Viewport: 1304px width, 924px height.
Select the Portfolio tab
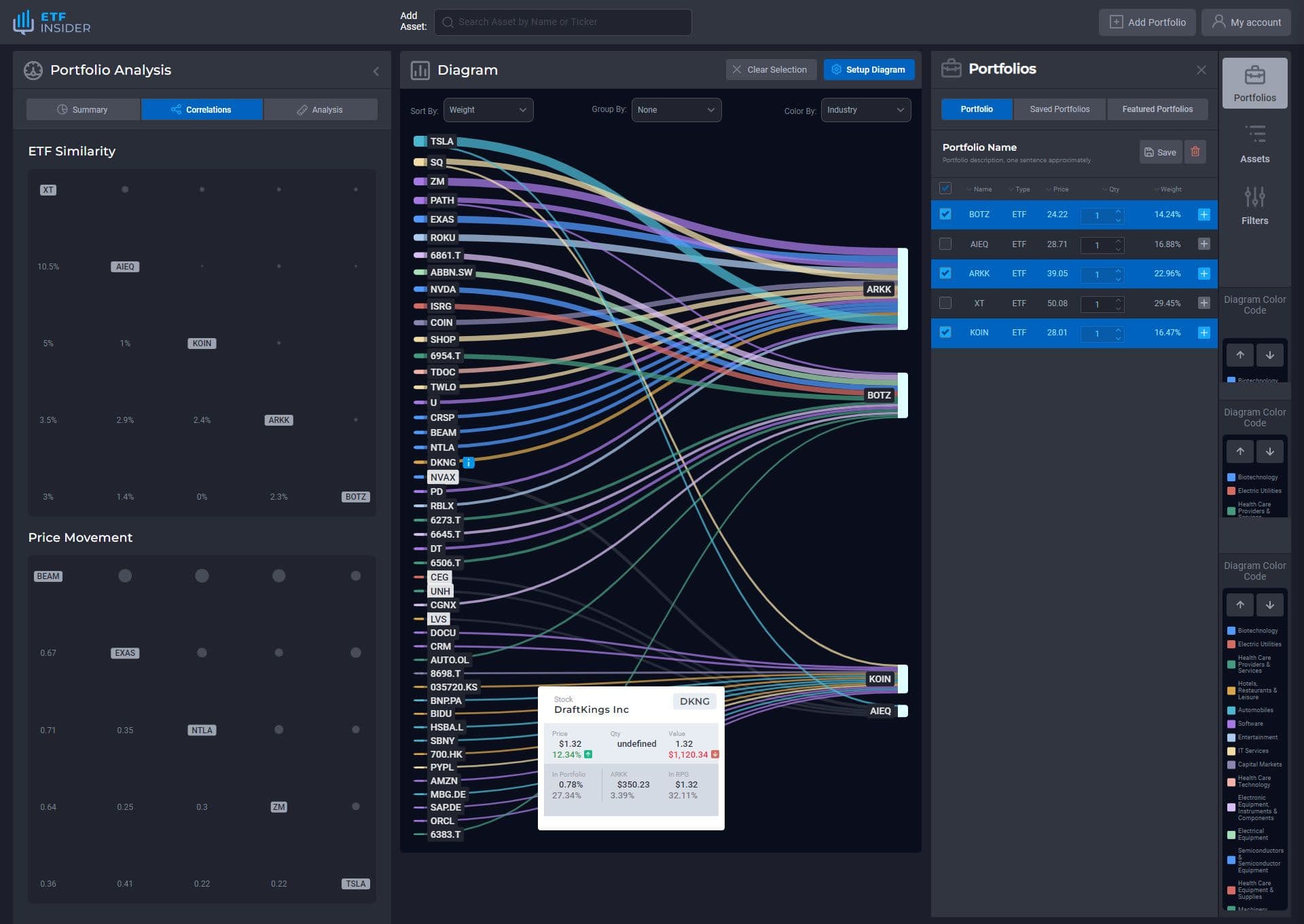976,109
